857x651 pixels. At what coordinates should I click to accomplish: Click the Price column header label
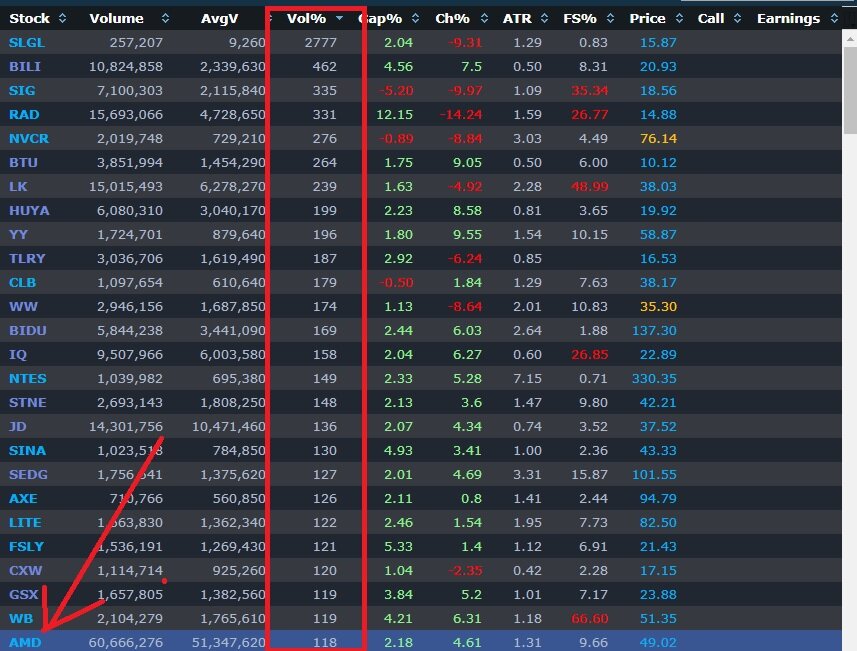(x=647, y=19)
